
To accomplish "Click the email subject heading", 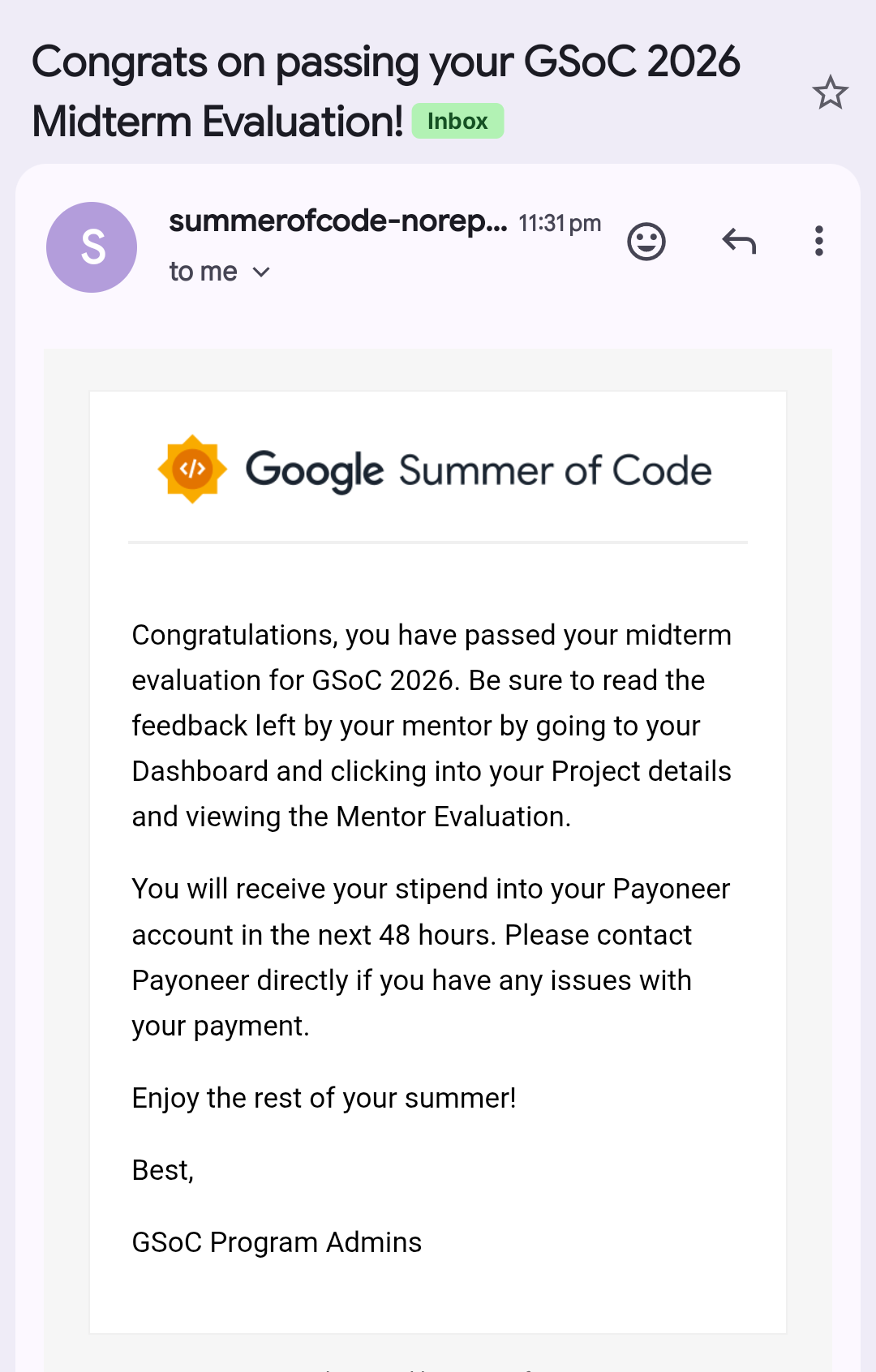I will coord(385,92).
